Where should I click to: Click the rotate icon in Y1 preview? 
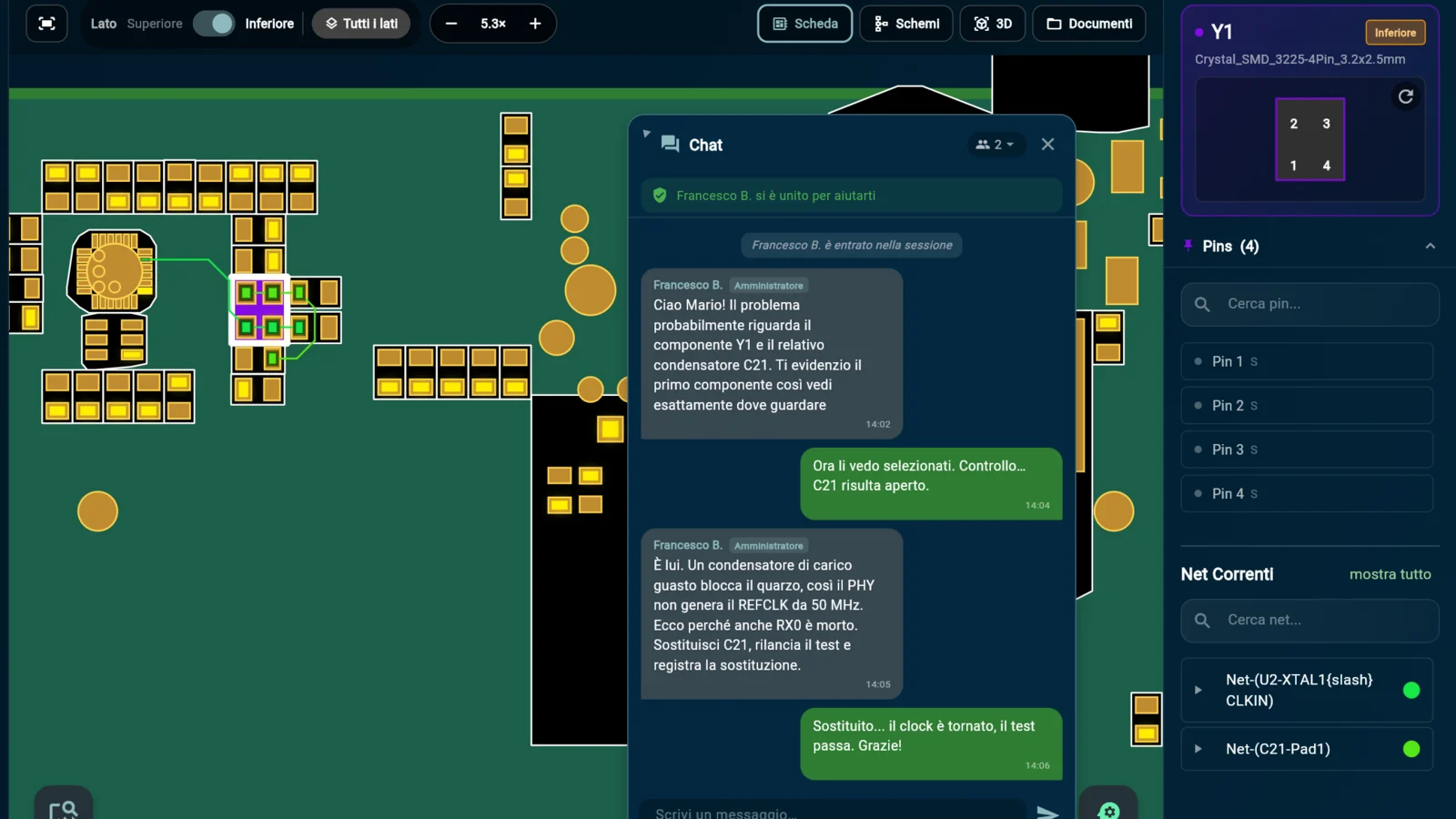coord(1405,96)
